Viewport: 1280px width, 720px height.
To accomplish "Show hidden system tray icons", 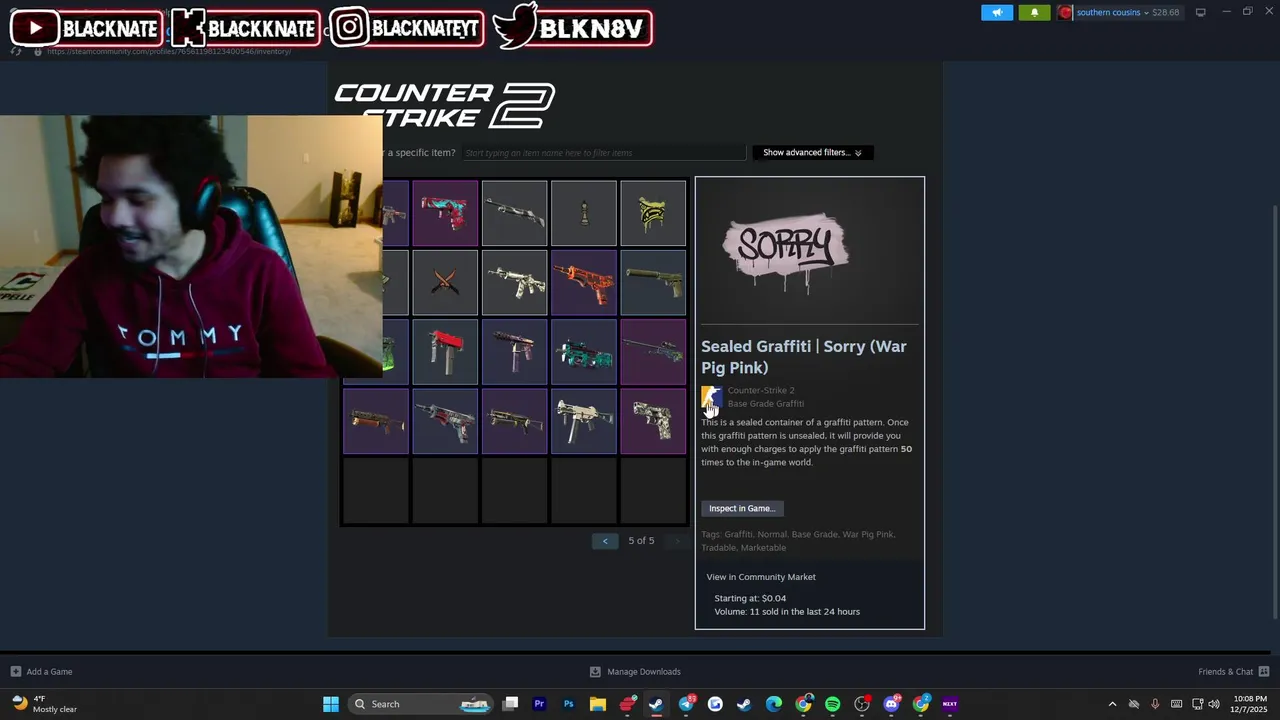I will click(1112, 704).
